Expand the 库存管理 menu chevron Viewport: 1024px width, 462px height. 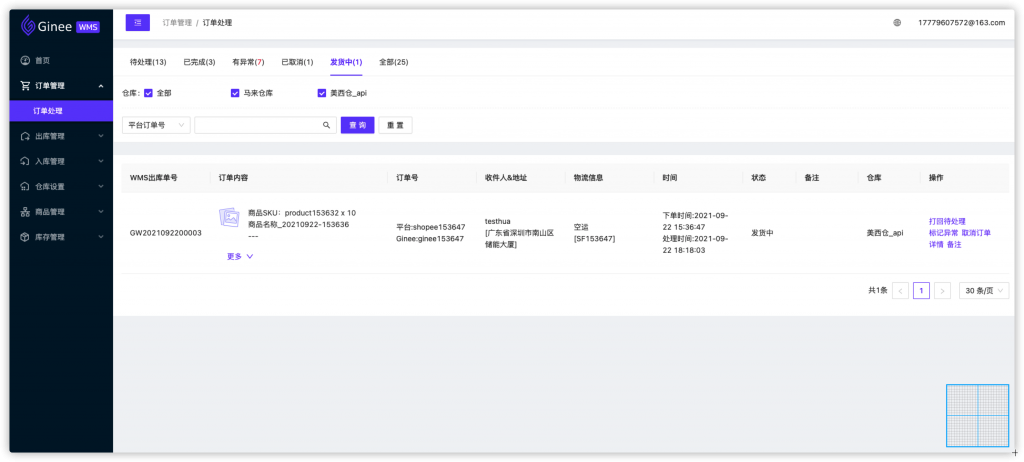click(x=101, y=237)
